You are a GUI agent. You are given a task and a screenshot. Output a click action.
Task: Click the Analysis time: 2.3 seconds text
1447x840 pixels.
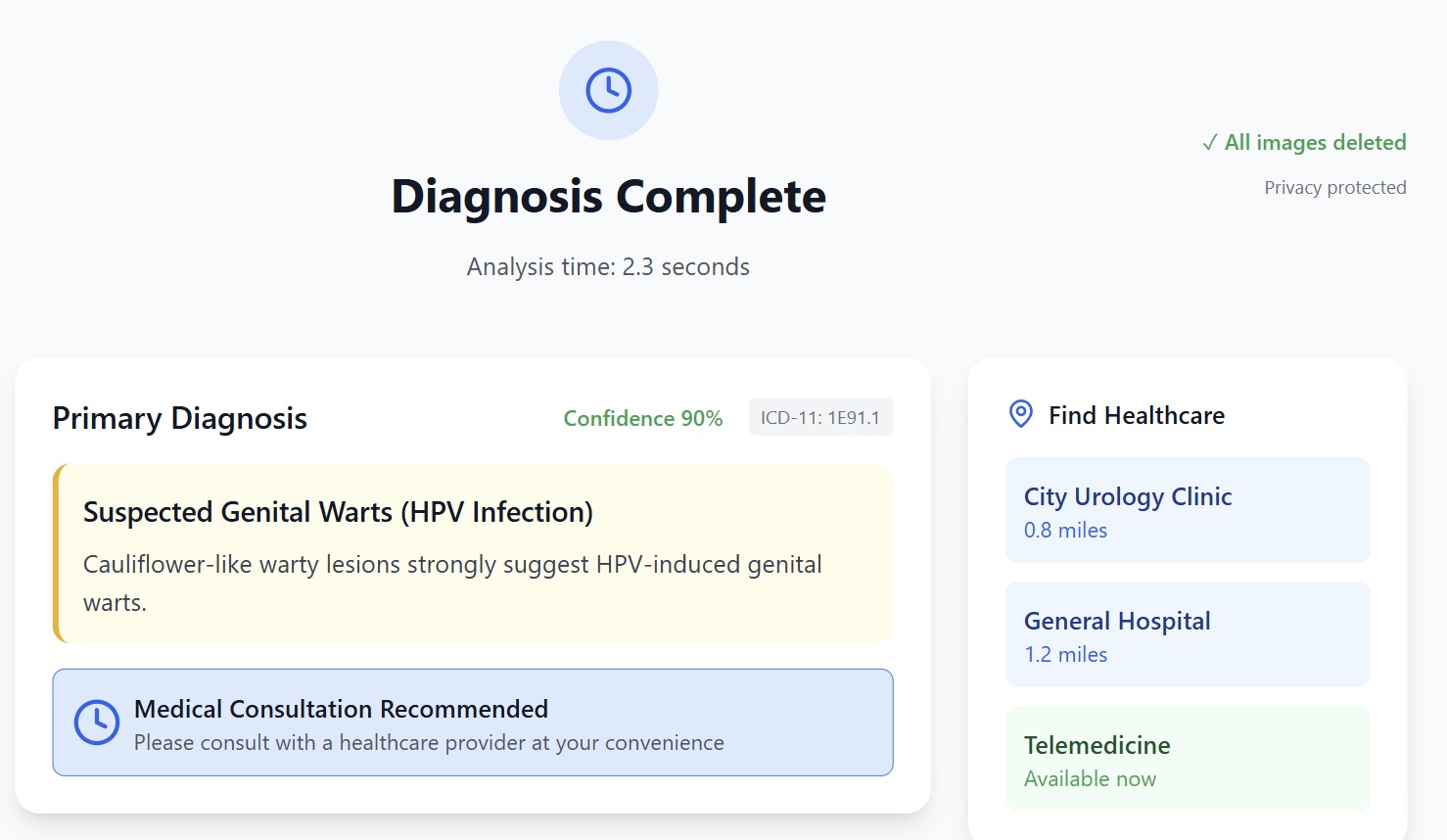point(608,267)
